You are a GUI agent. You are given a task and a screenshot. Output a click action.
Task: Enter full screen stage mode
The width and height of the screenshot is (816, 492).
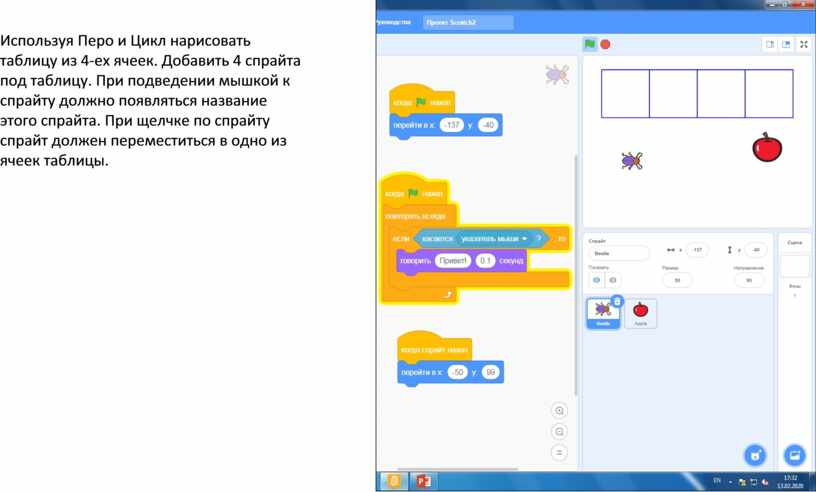[x=803, y=44]
